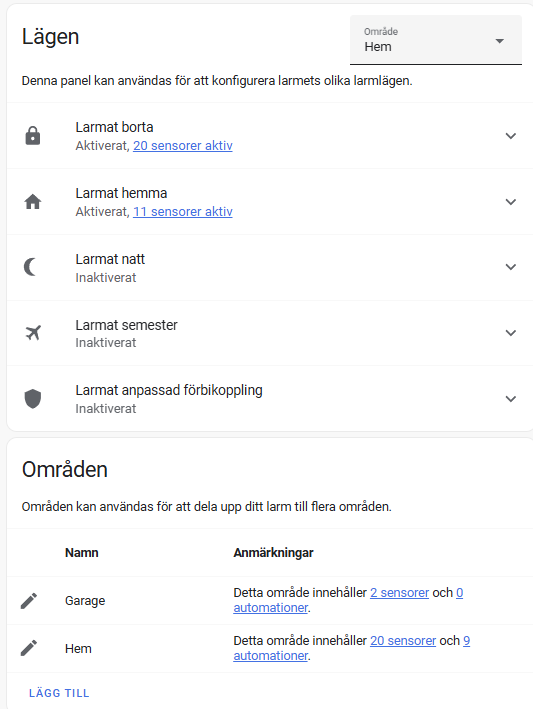This screenshot has width=533, height=709.
Task: Open Hem's 9 automationer link
Action: point(271,655)
